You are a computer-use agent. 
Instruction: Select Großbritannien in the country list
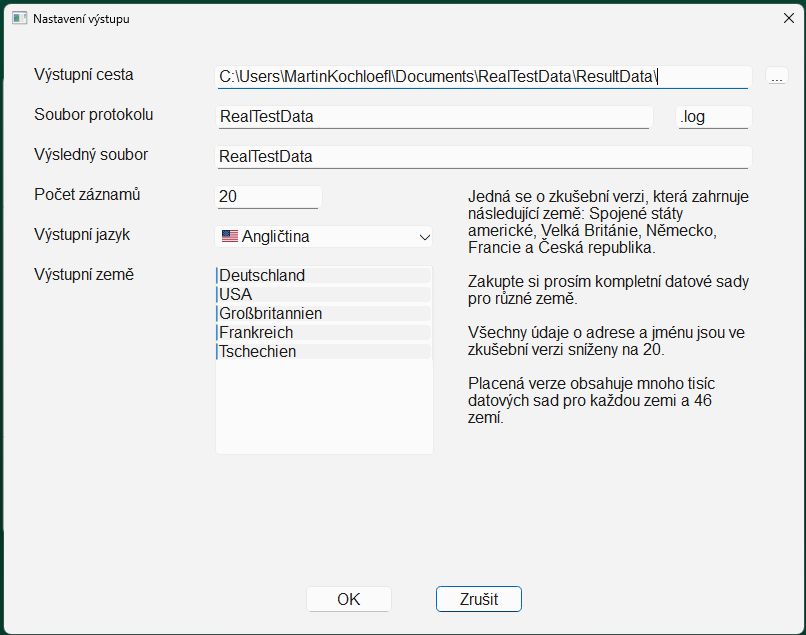tap(324, 314)
